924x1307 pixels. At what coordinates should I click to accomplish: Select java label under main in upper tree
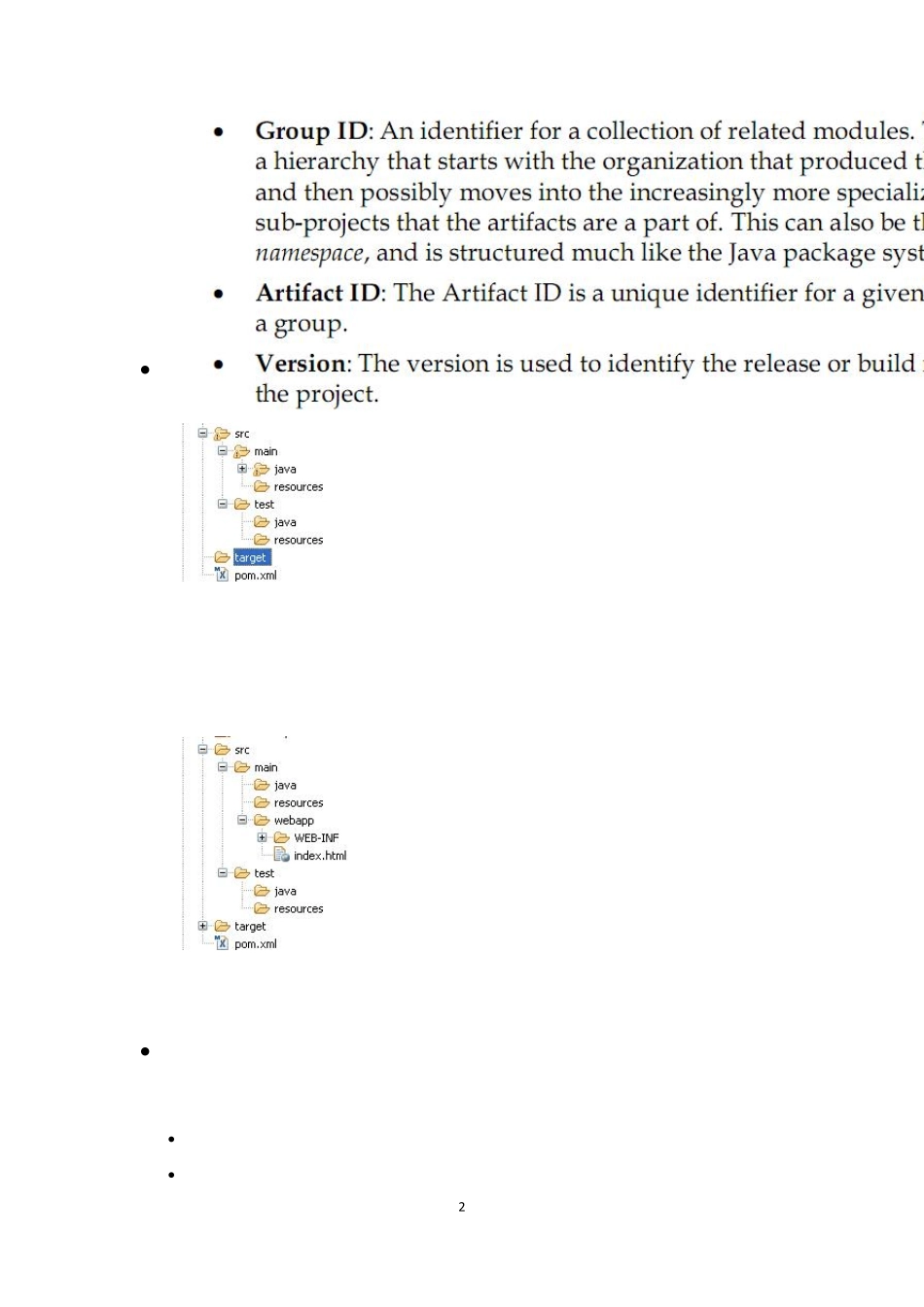285,470
